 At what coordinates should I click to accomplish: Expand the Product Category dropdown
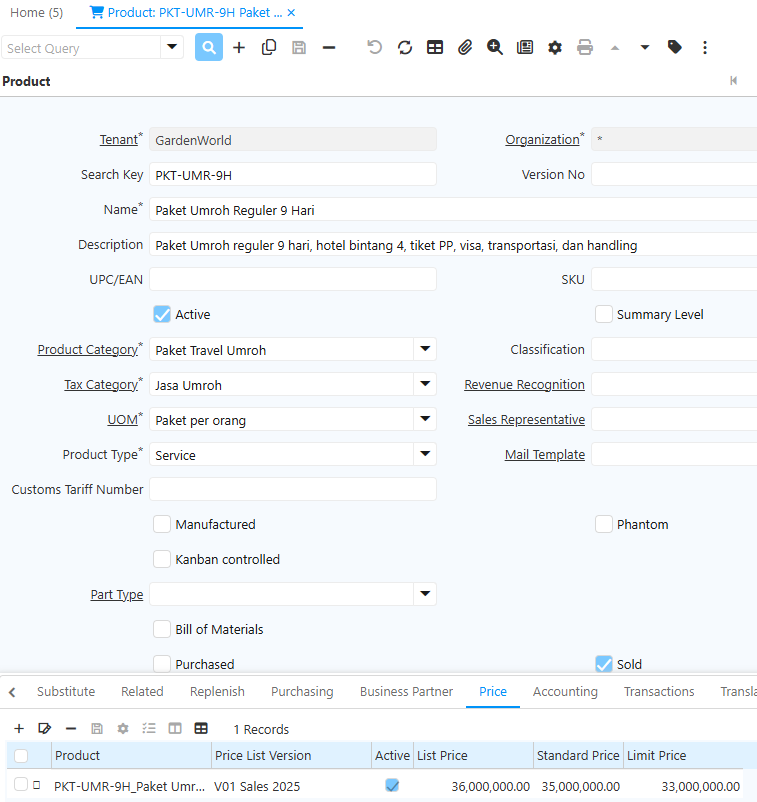pyautogui.click(x=425, y=350)
